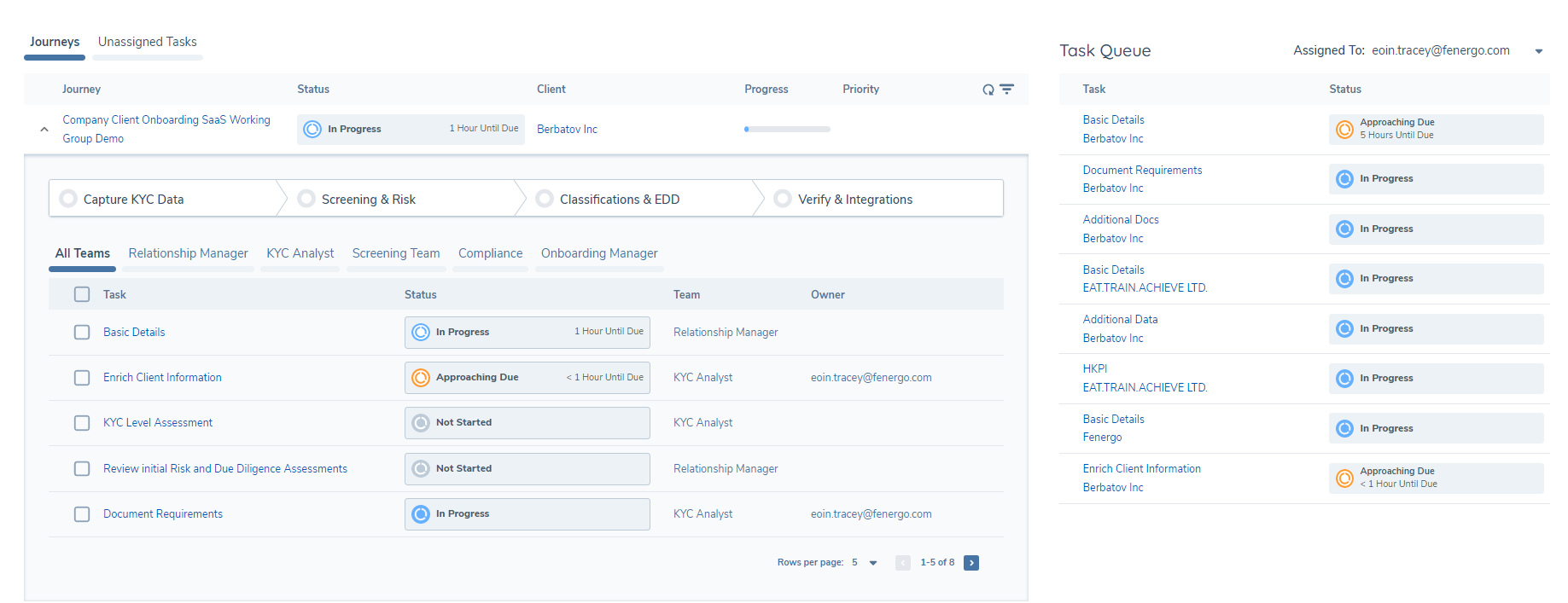Click the next page arrow icon
Screen dimensions: 1568x603
click(971, 563)
